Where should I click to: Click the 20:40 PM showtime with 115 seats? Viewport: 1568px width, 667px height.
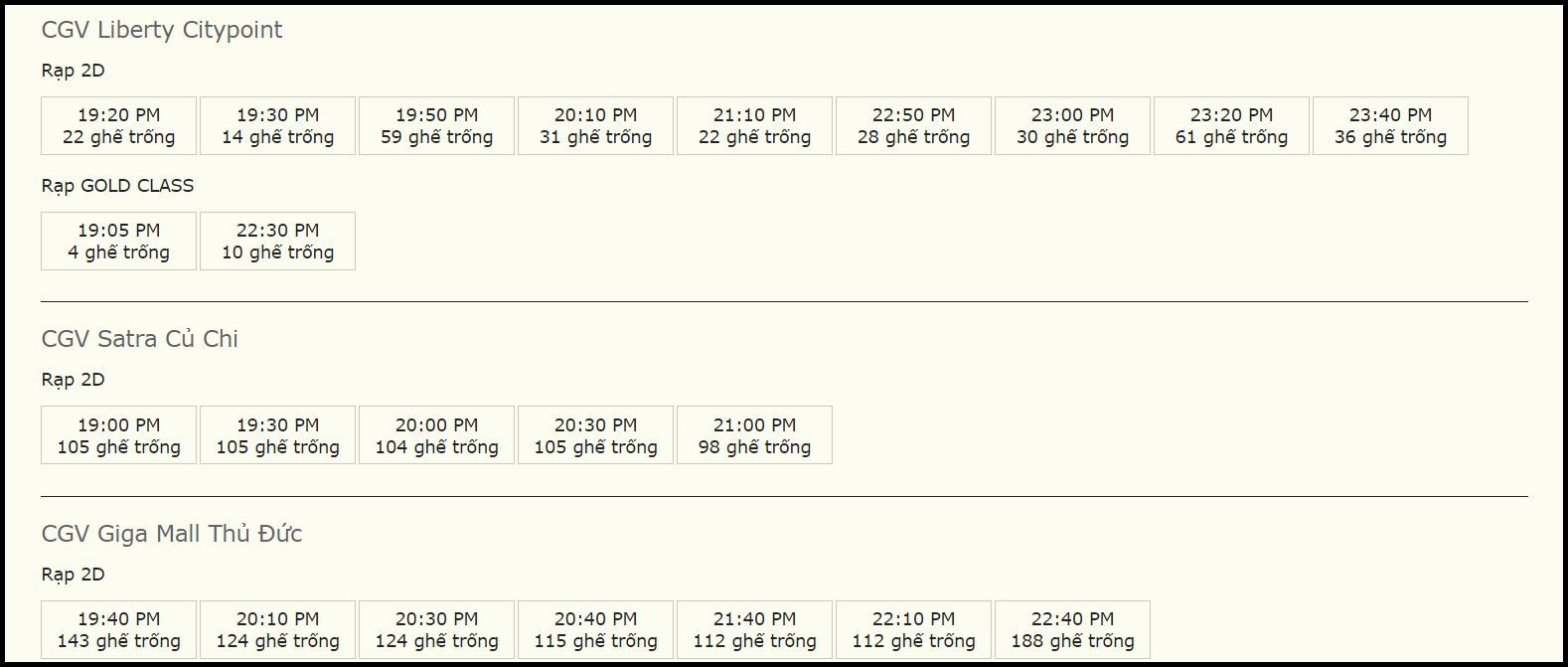point(595,629)
